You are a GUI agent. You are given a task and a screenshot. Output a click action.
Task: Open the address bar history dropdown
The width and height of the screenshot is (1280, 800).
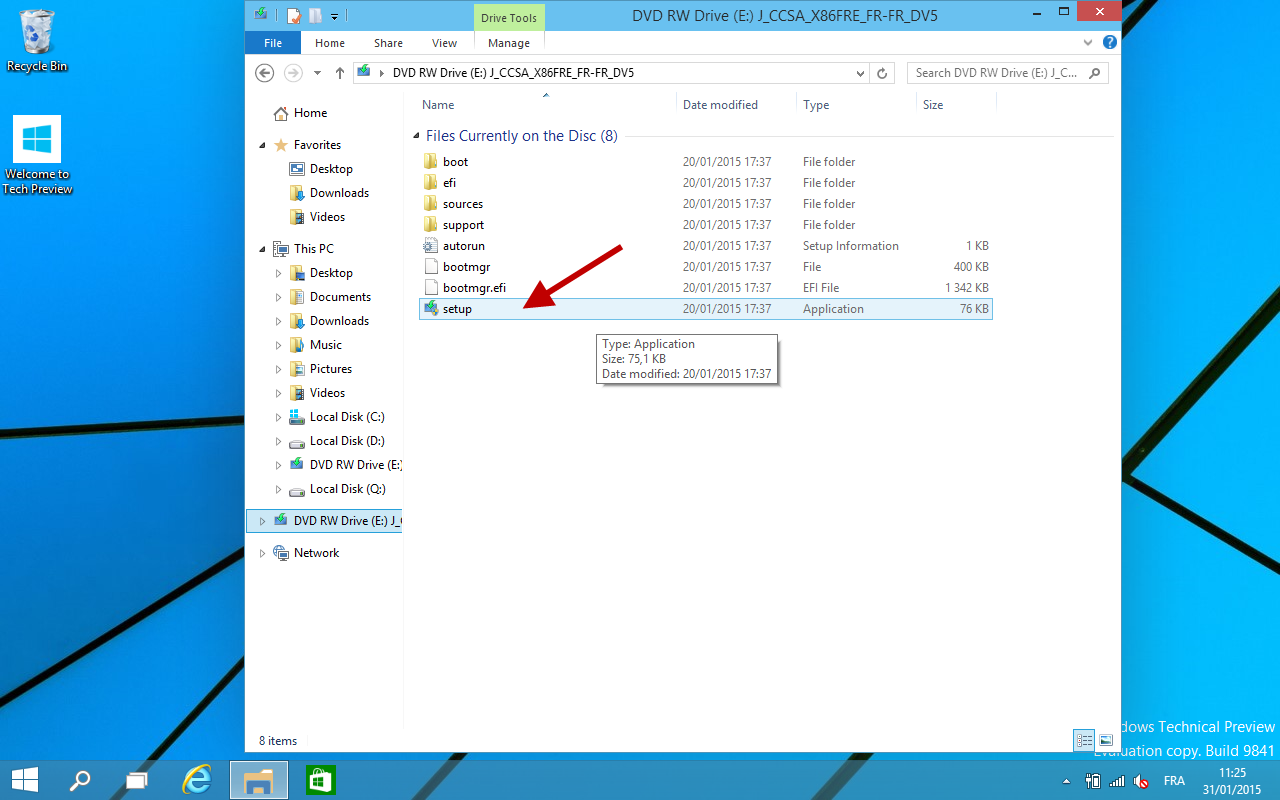click(x=861, y=73)
